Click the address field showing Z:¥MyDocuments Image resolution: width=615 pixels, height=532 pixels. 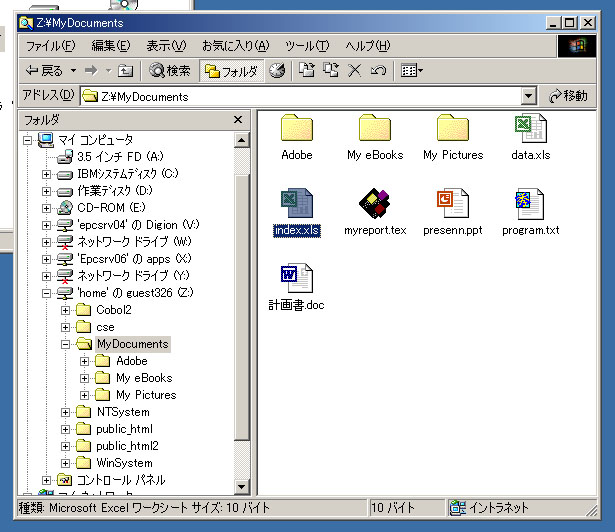click(x=301, y=97)
